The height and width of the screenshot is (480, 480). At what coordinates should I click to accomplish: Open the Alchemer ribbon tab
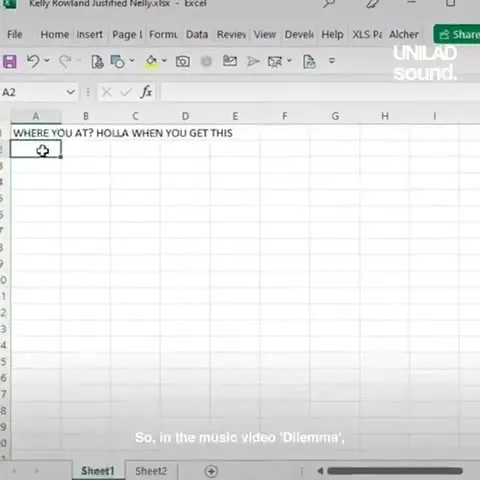404,34
